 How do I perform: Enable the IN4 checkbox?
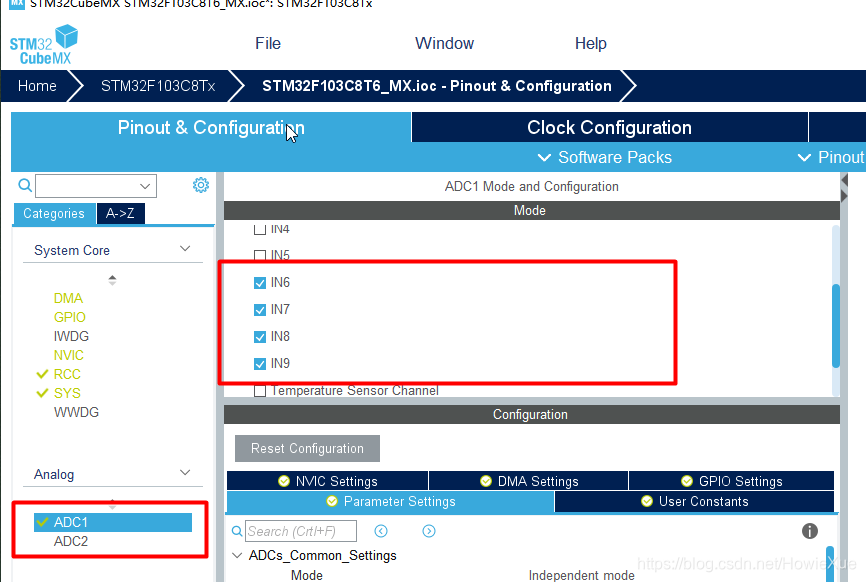[x=260, y=229]
